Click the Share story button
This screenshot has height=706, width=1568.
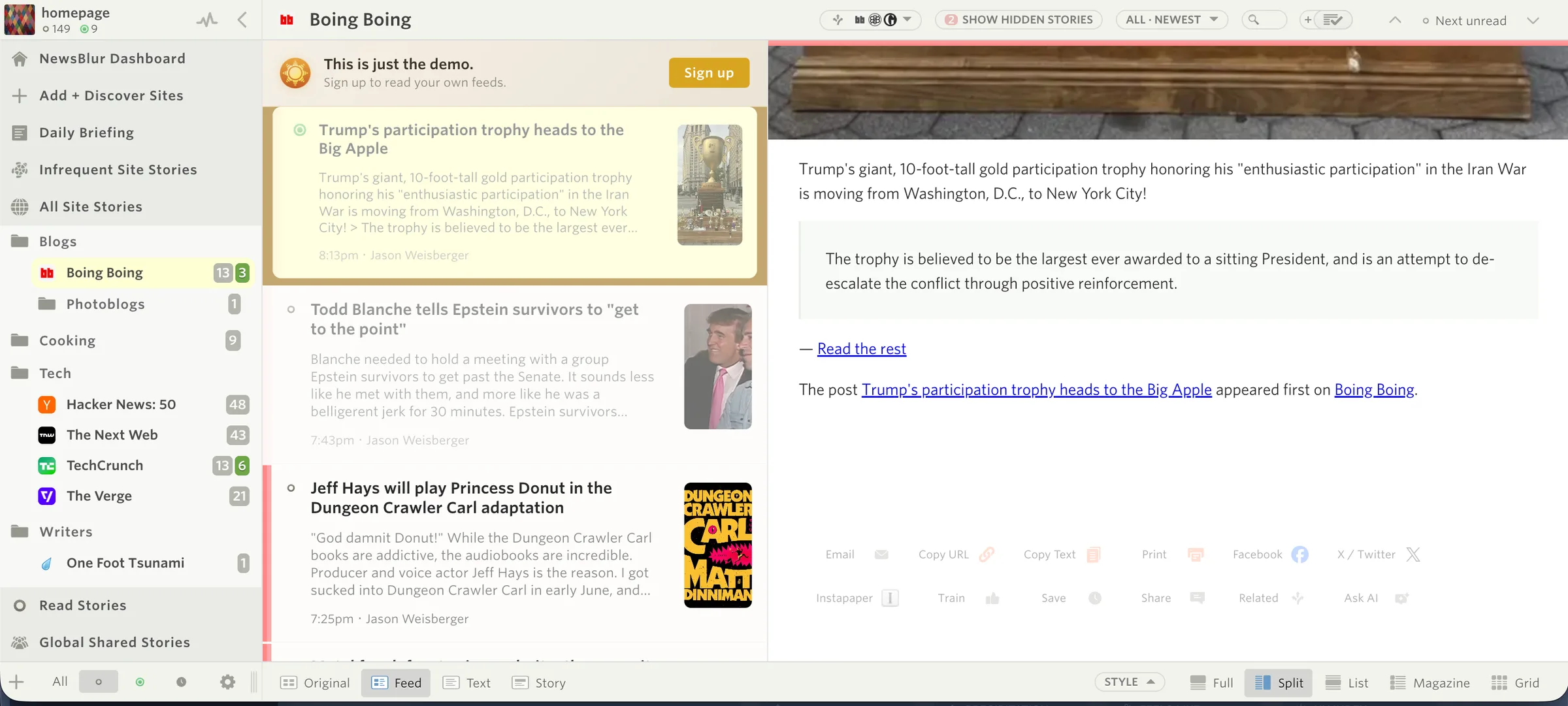coord(1173,598)
